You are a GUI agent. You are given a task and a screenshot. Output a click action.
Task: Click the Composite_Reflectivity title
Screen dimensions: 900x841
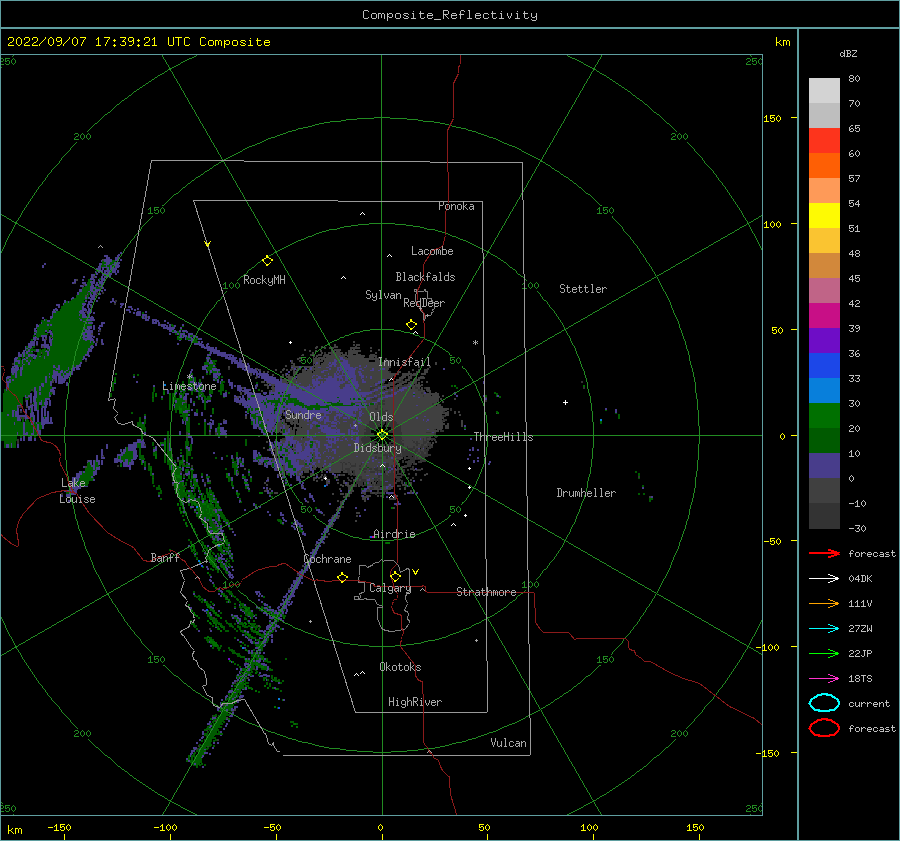450,15
